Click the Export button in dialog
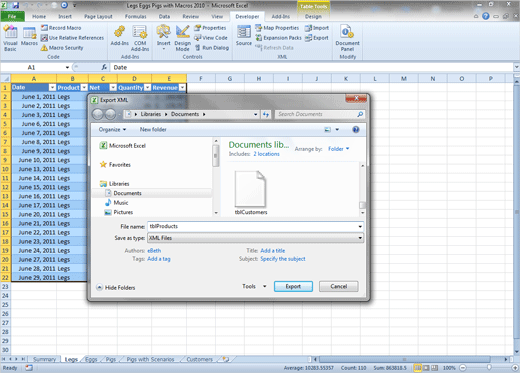Viewport: 520px width, 373px height. tap(293, 286)
